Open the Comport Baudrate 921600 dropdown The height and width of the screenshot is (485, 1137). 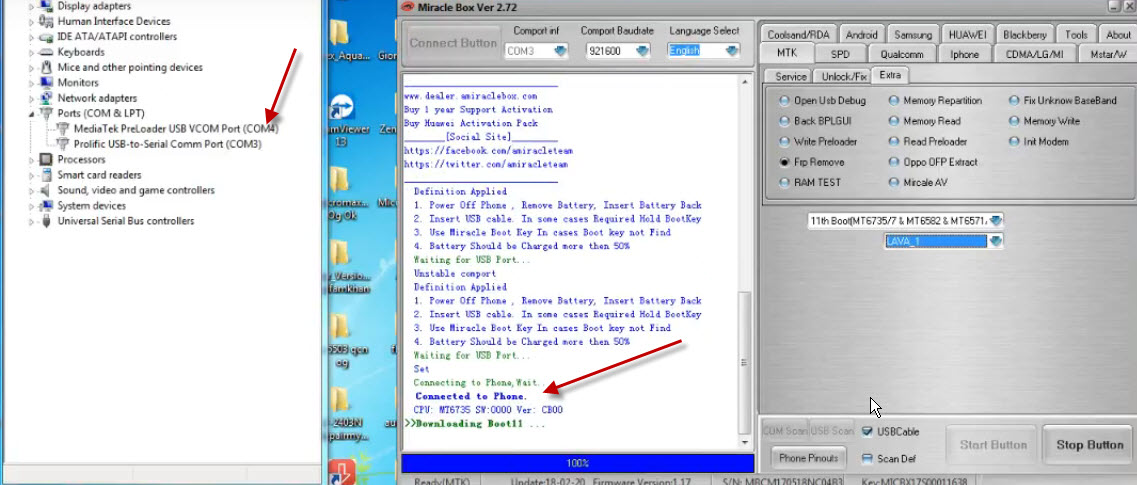tap(642, 51)
